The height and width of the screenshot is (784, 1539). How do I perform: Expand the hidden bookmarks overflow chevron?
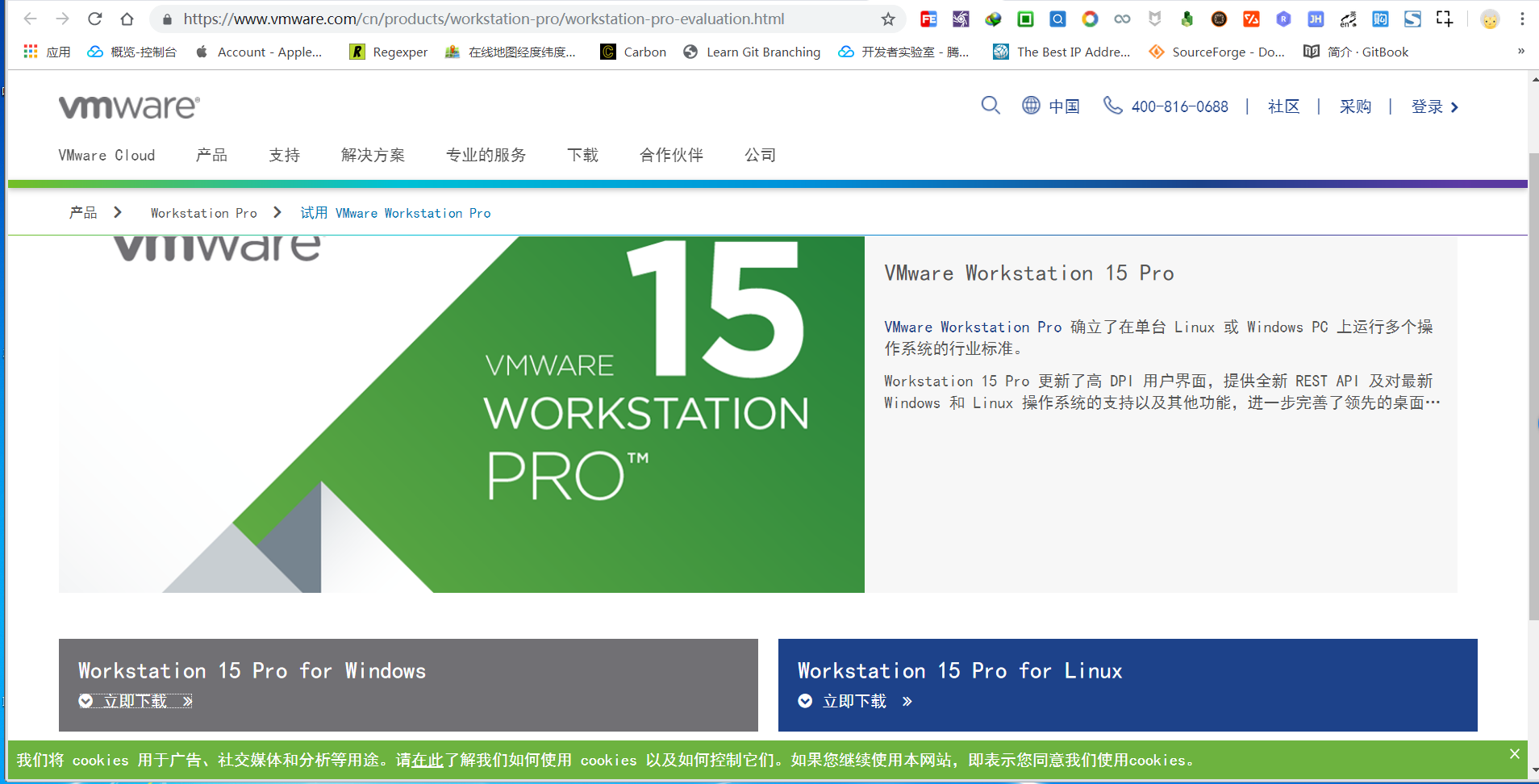click(1520, 52)
